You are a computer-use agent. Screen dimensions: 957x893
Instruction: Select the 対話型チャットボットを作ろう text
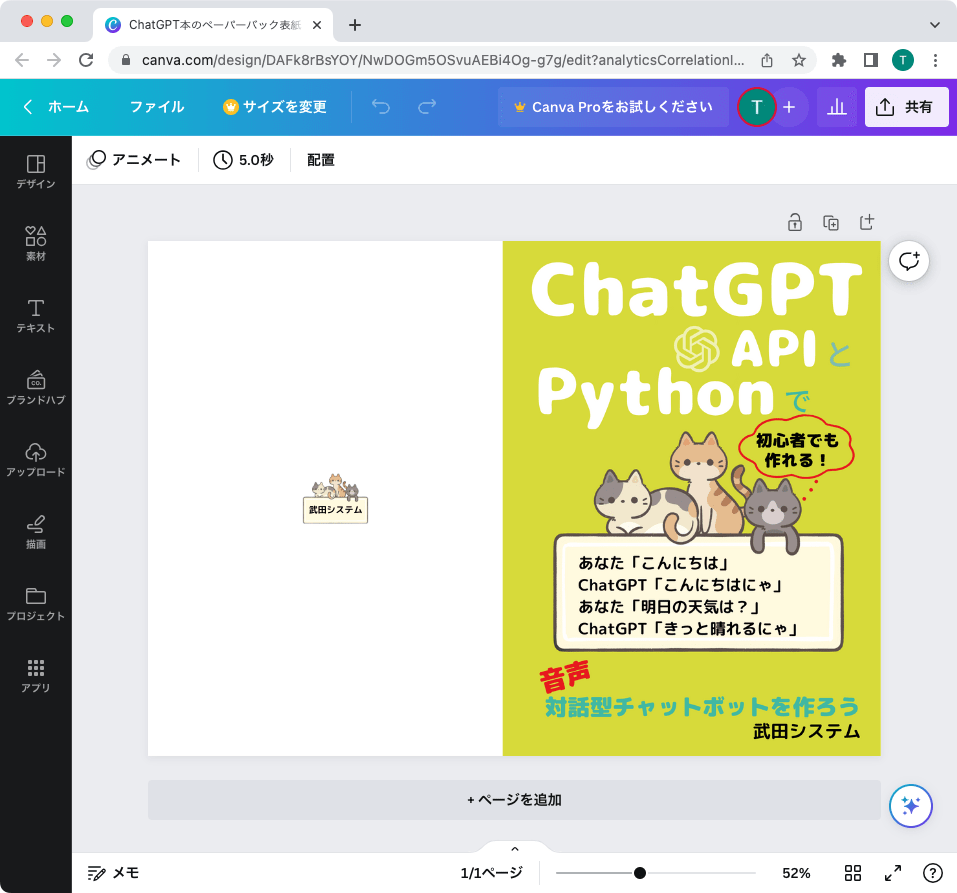(x=702, y=706)
